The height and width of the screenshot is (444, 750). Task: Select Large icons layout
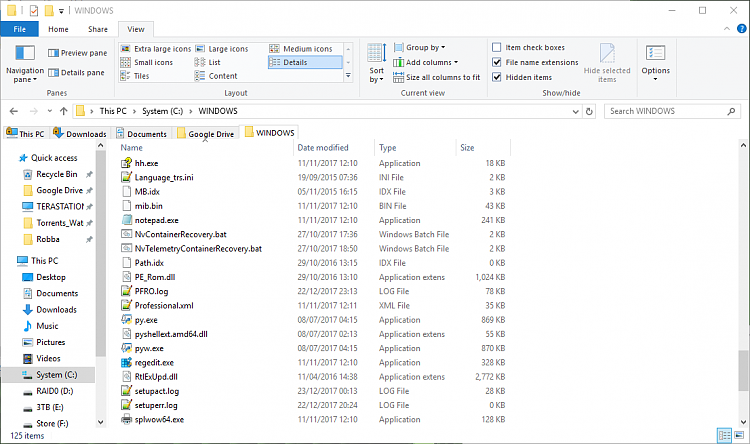click(222, 49)
